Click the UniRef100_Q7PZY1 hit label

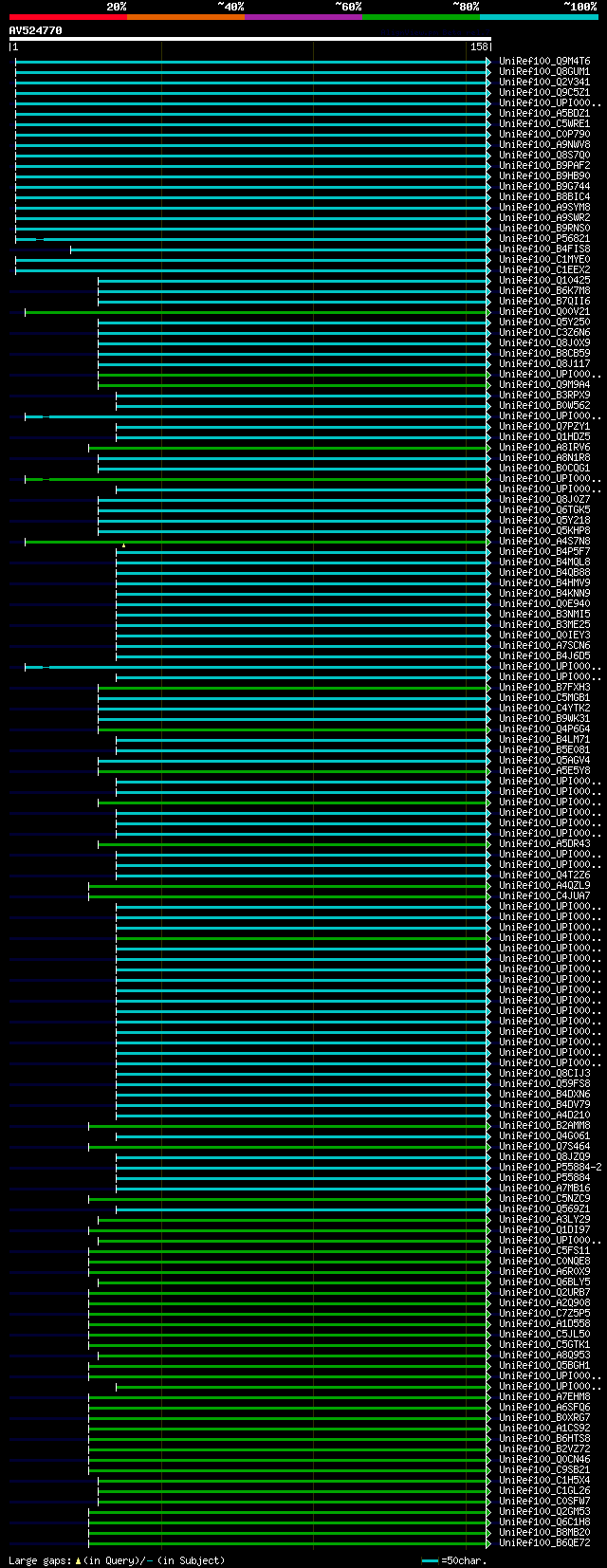pyautogui.click(x=544, y=426)
